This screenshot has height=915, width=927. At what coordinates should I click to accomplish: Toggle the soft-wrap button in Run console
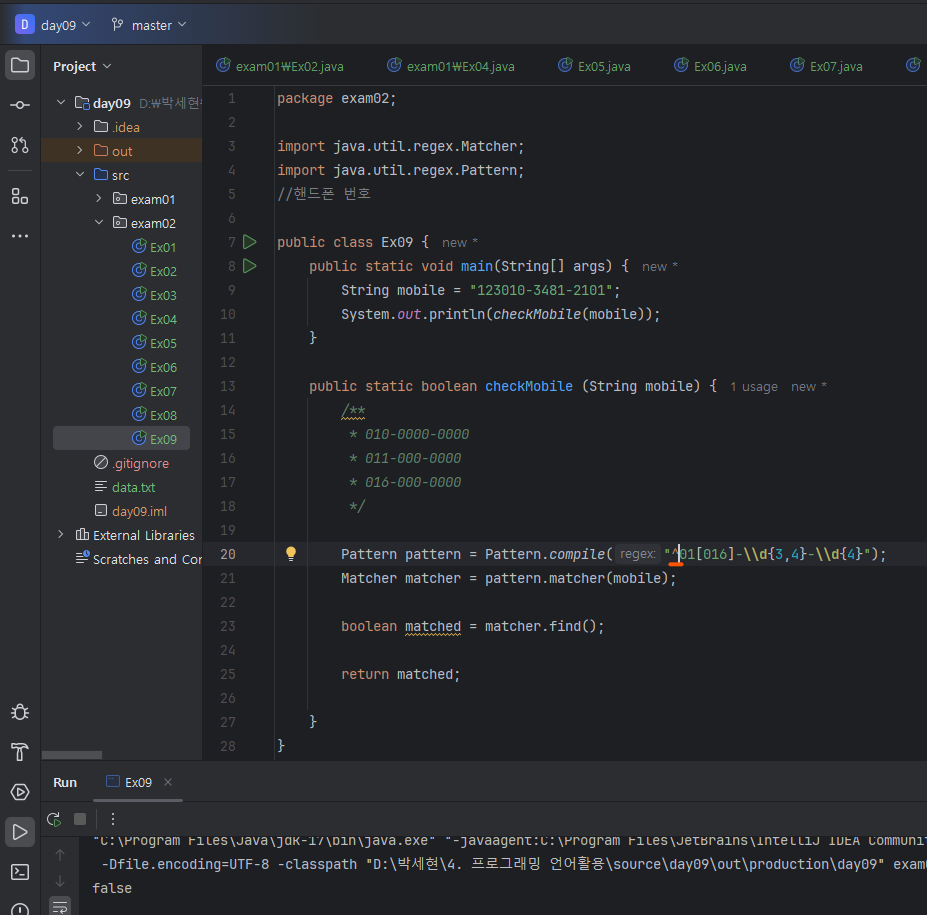coord(60,907)
